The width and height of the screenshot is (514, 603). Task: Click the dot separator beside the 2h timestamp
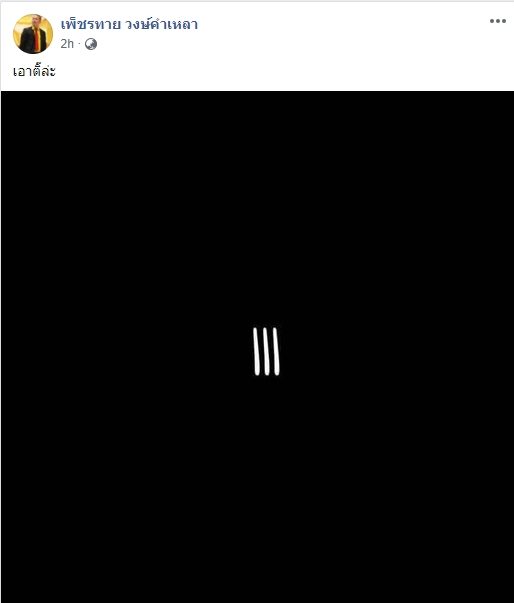(79, 44)
